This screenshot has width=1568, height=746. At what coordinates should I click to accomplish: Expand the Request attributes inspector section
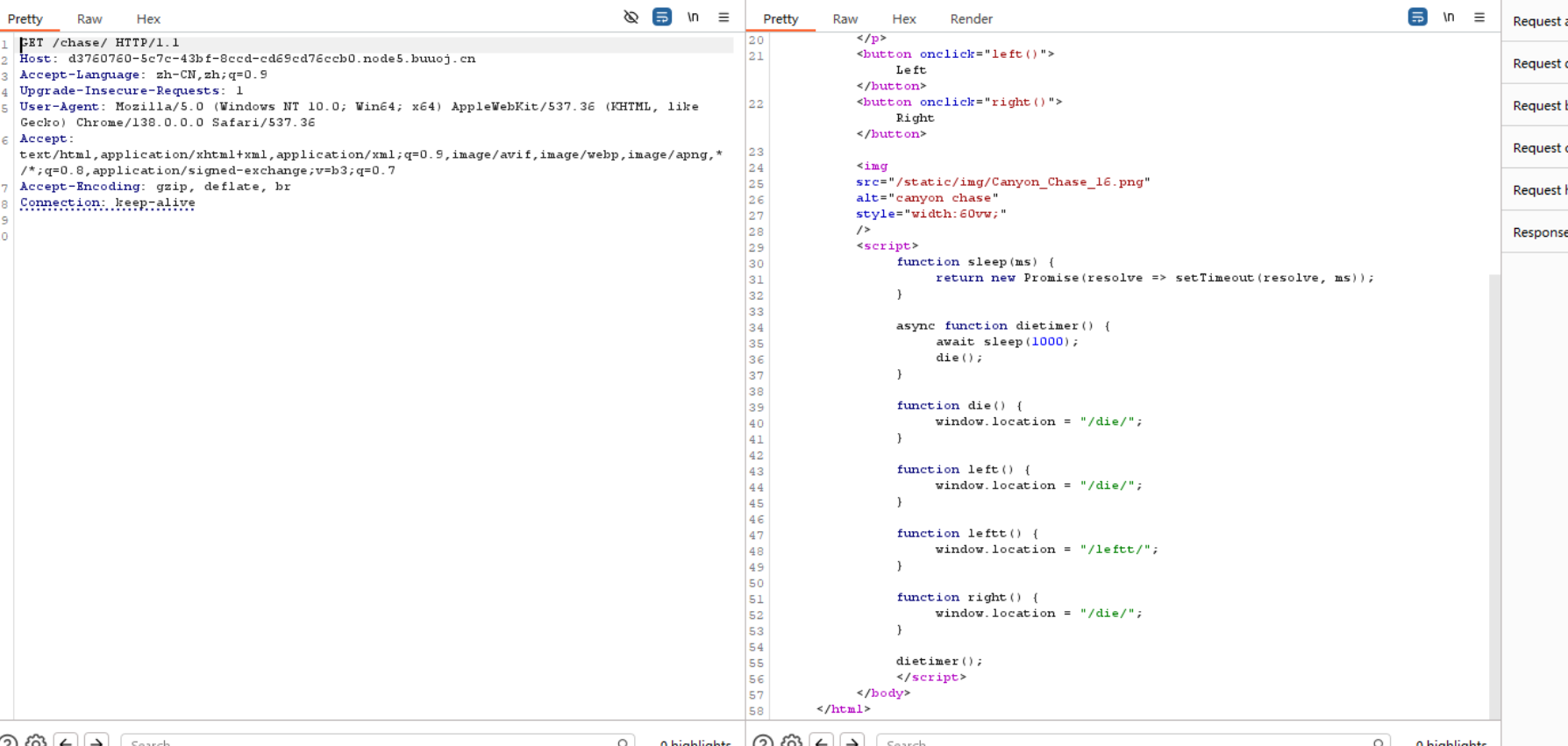tap(1536, 21)
